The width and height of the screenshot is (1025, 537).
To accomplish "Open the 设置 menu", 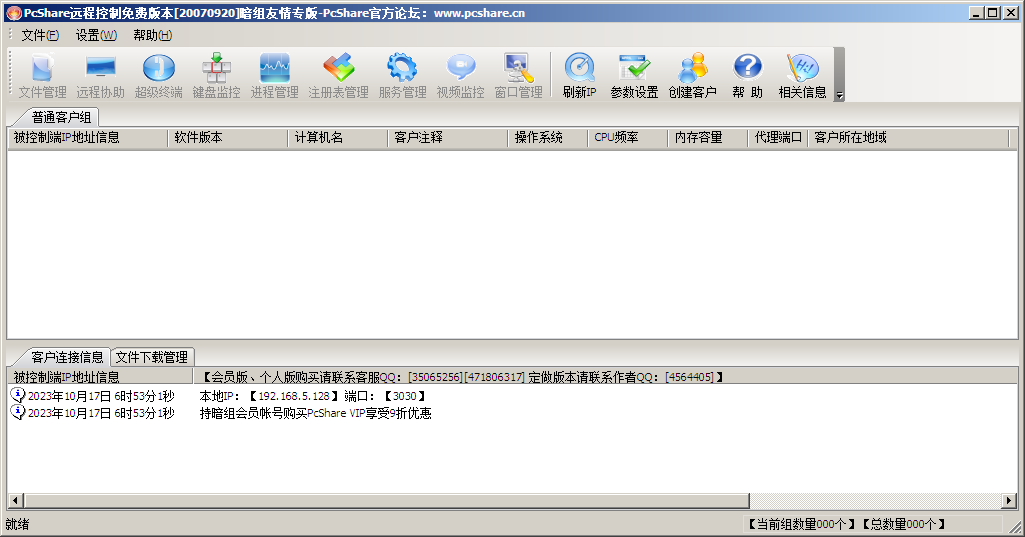I will point(96,35).
